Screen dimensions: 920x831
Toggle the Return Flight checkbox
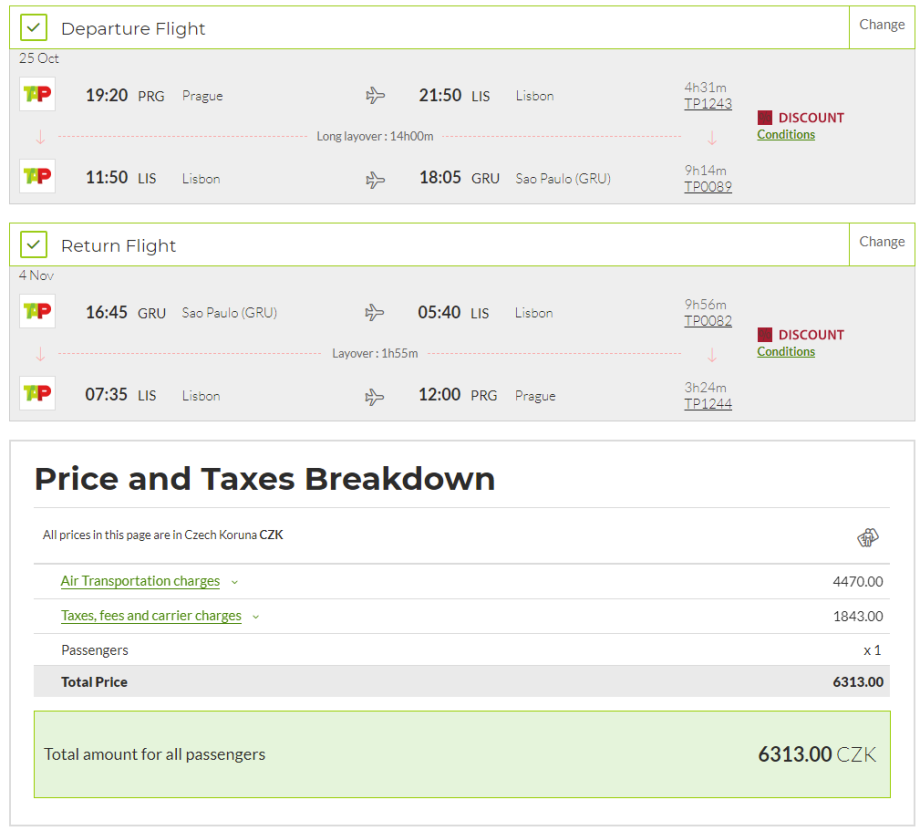[x=34, y=245]
